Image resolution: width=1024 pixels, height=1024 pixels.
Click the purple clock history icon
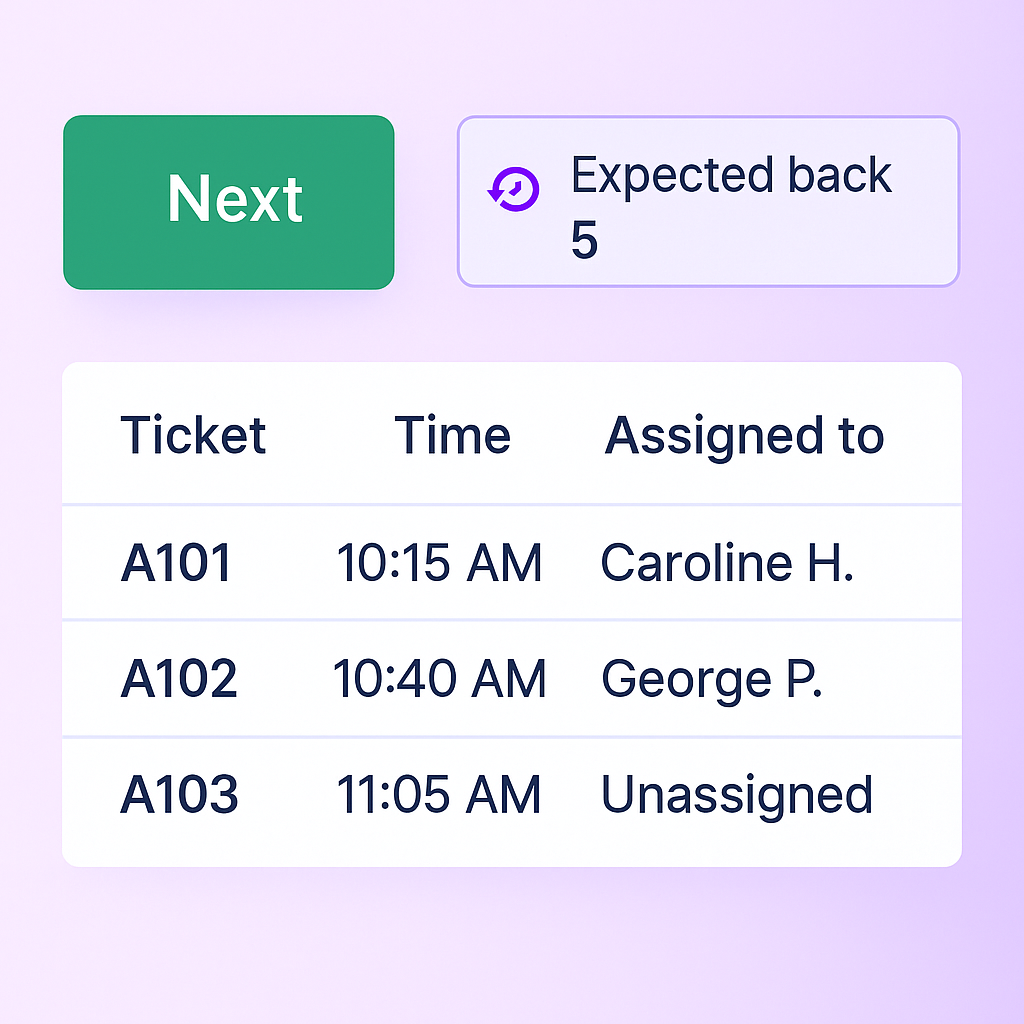pyautogui.click(x=513, y=188)
